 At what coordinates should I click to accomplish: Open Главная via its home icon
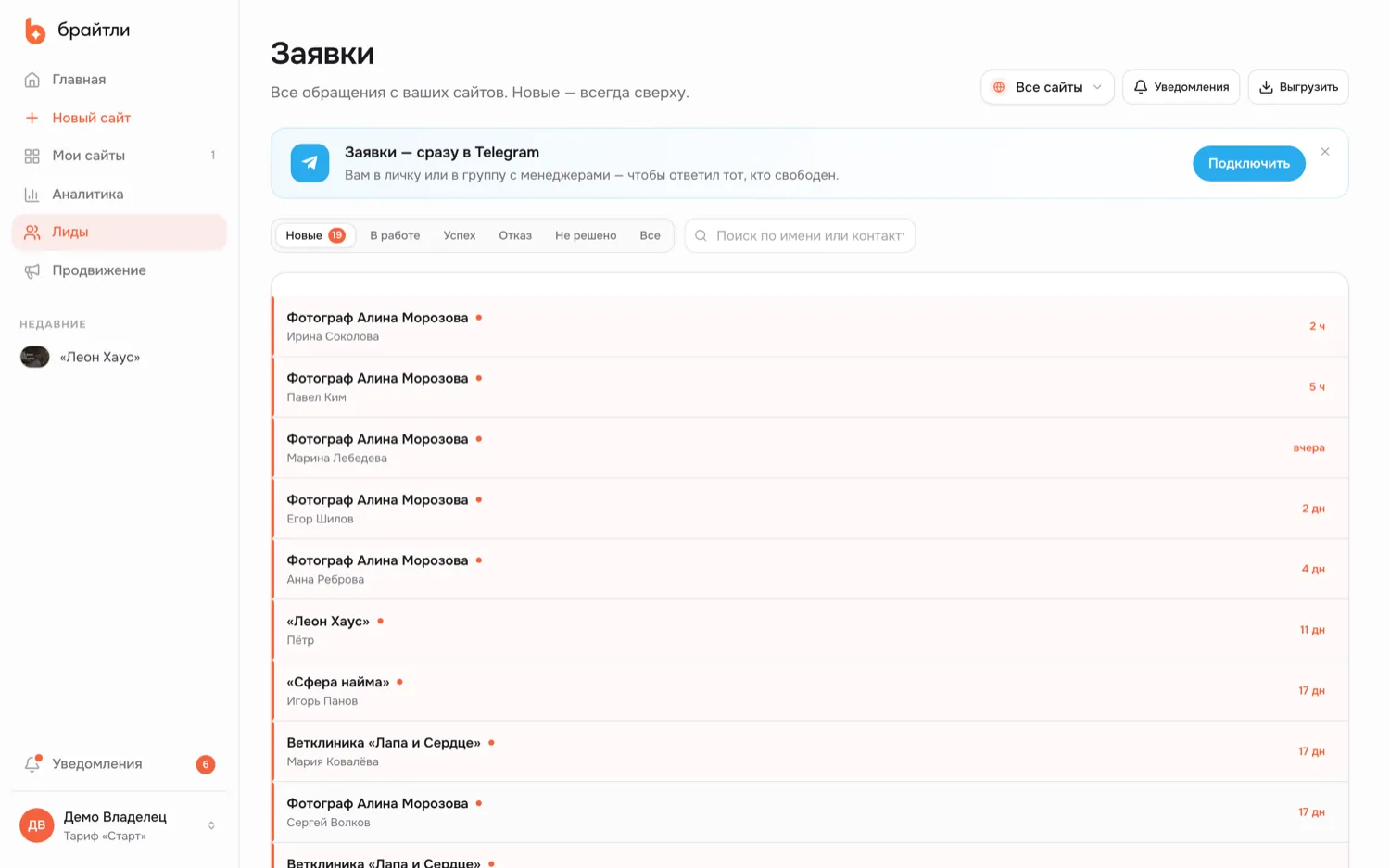click(x=32, y=80)
